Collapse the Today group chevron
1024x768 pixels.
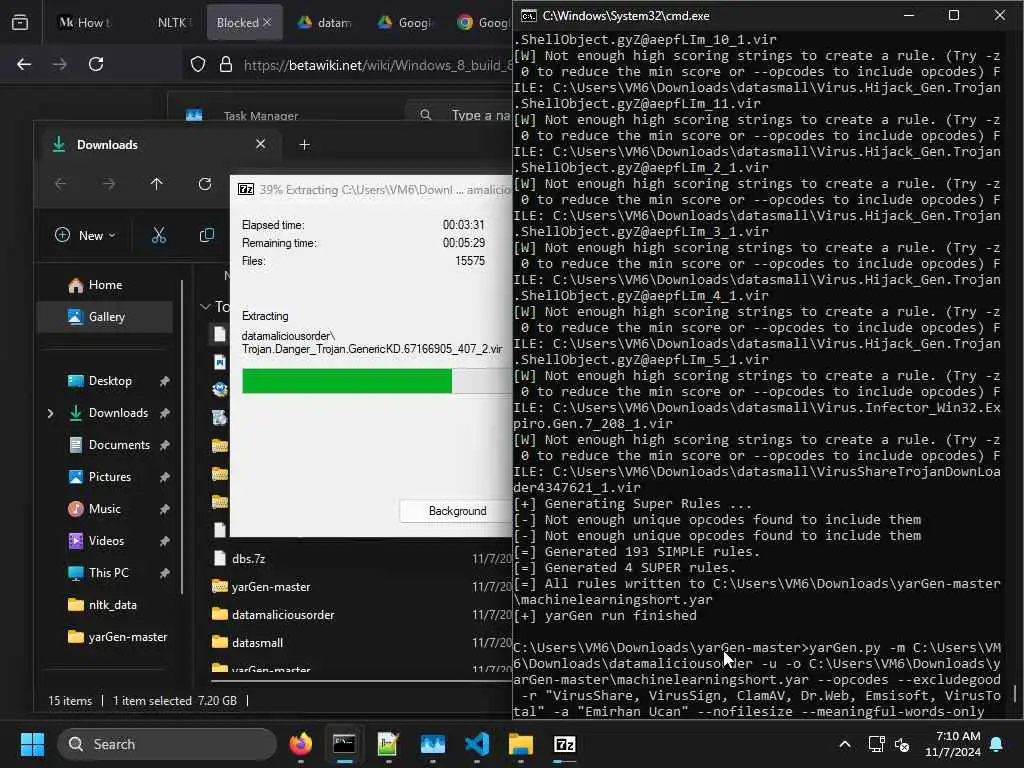coord(205,306)
